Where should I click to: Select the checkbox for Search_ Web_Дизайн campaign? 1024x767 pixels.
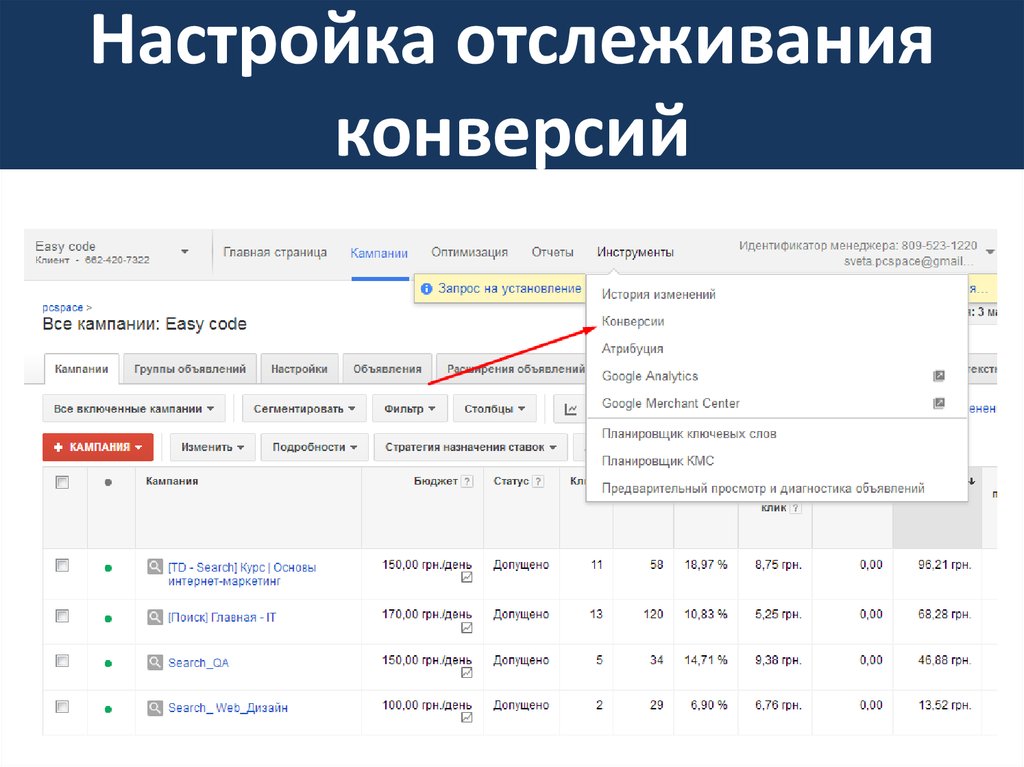click(62, 707)
